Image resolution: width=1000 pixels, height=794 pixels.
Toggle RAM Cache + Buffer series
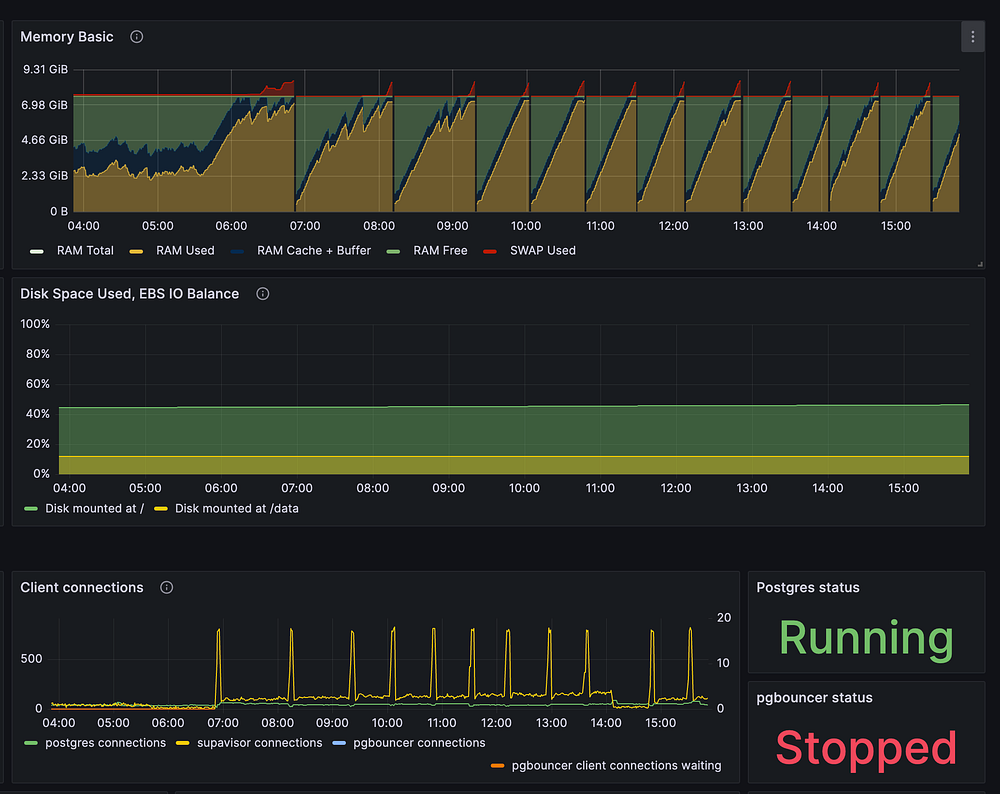313,251
